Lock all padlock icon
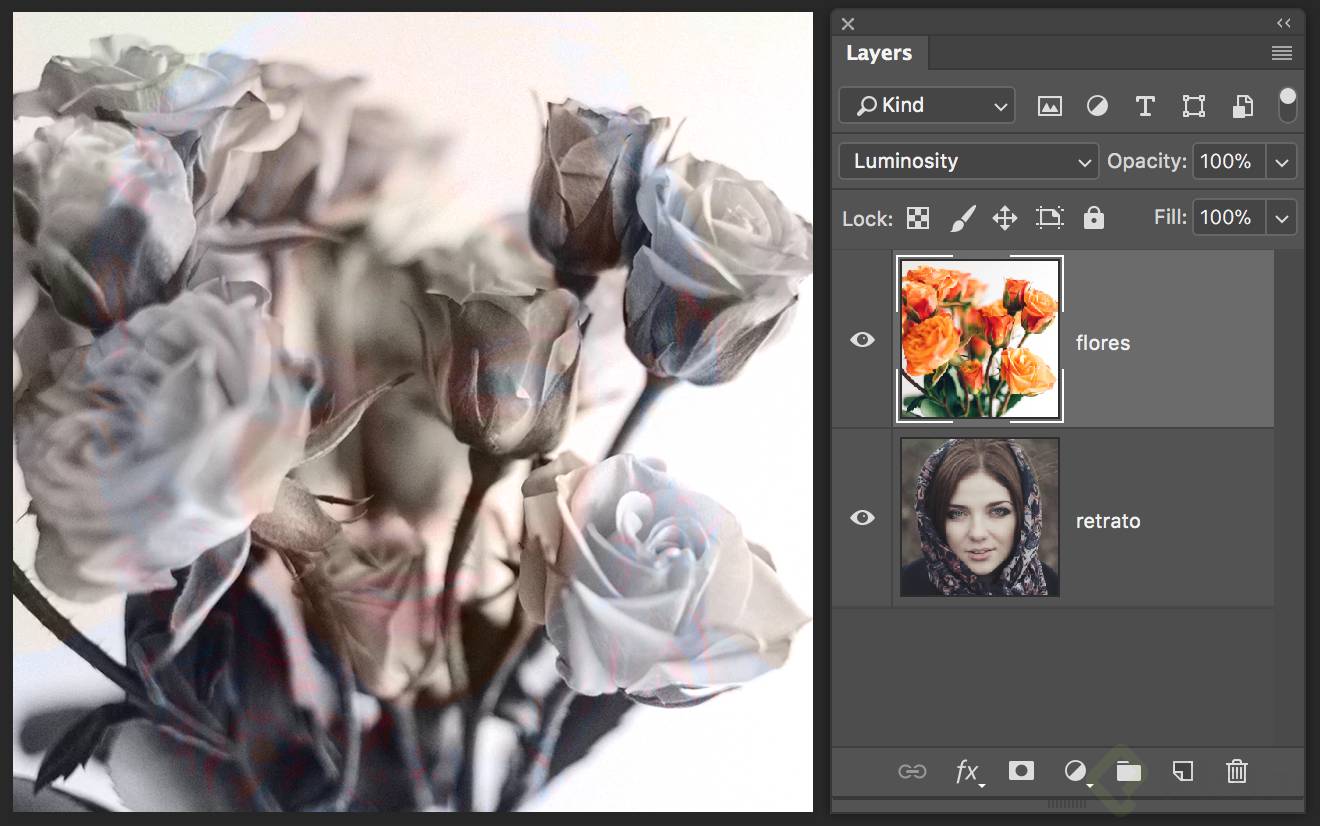Viewport: 1320px width, 826px height. [1094, 217]
